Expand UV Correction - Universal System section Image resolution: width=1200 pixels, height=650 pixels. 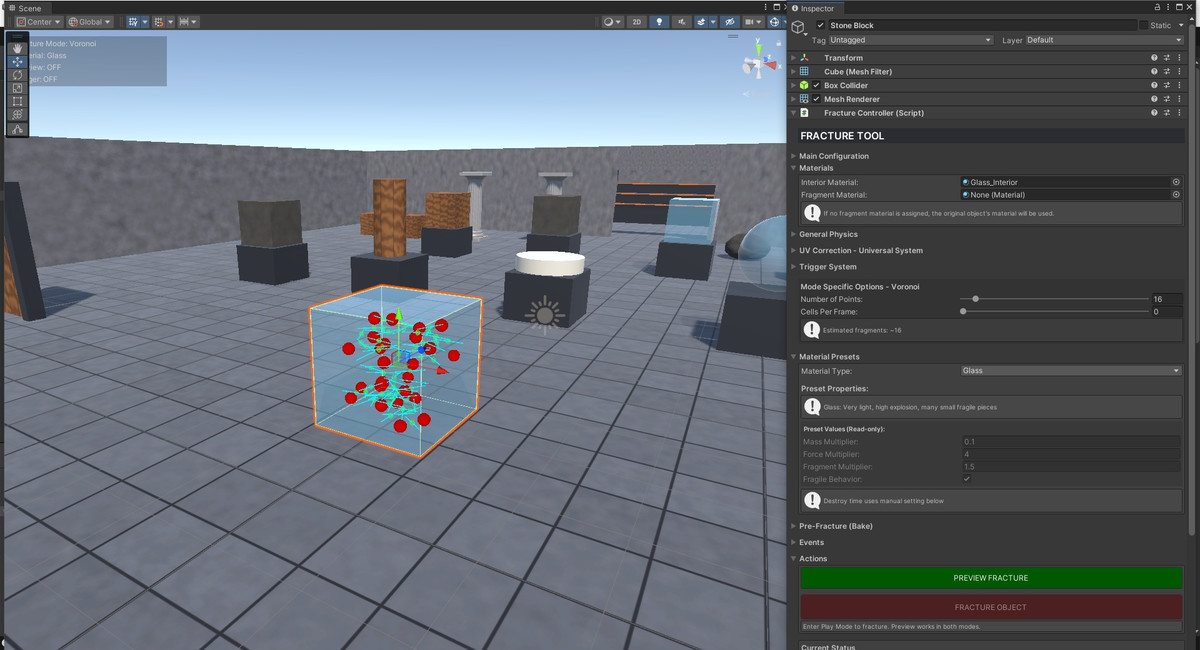pyautogui.click(x=795, y=250)
